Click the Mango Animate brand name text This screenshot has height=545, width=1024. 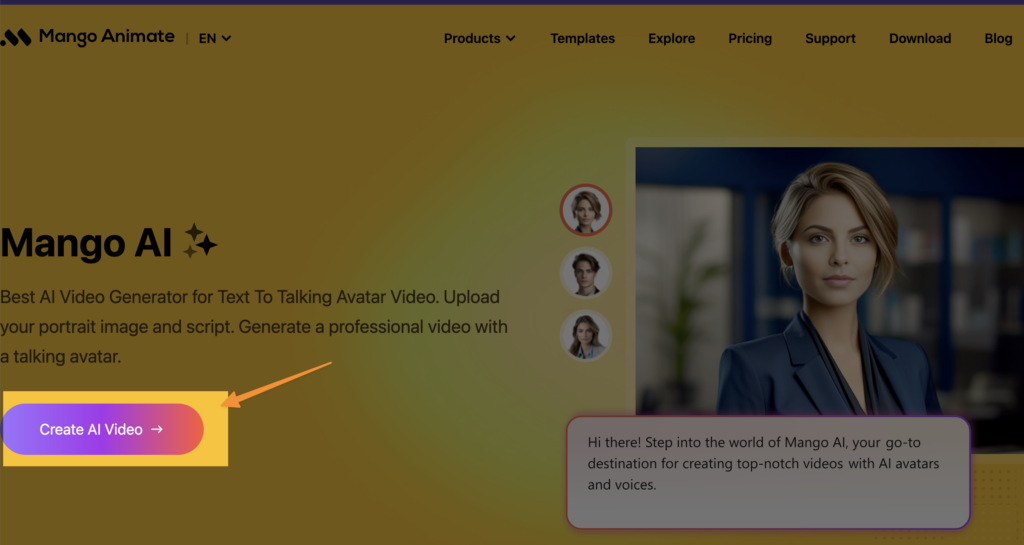(x=107, y=38)
